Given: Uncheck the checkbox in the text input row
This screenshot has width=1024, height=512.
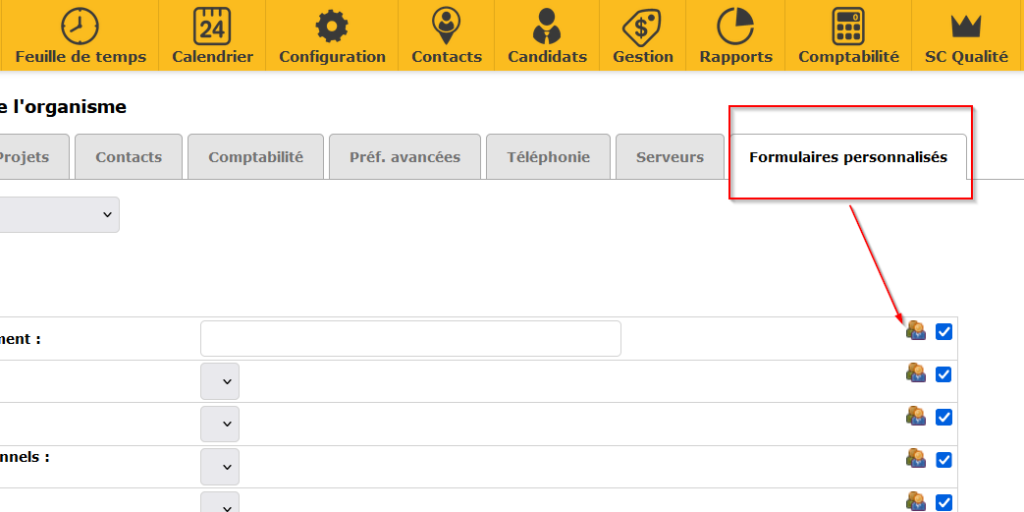Looking at the screenshot, I should coord(944,332).
